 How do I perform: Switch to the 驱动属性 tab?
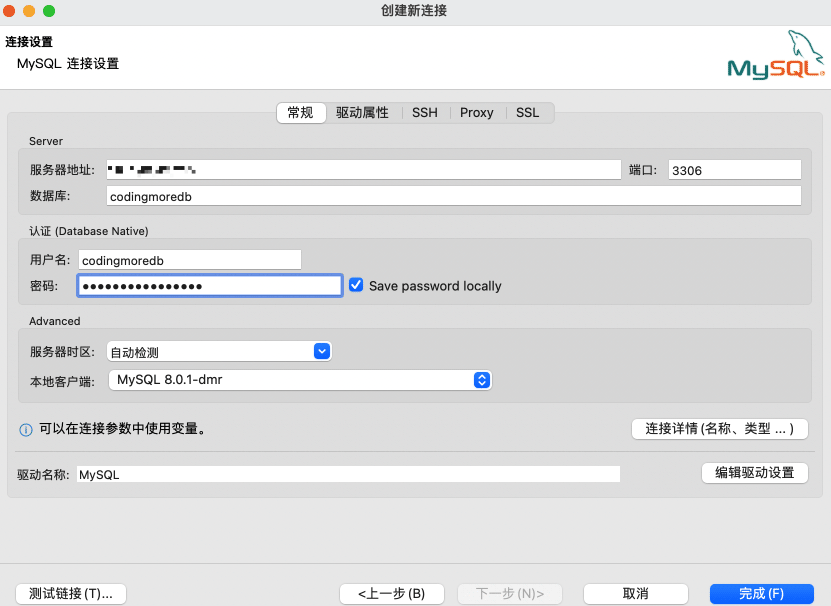[x=362, y=112]
